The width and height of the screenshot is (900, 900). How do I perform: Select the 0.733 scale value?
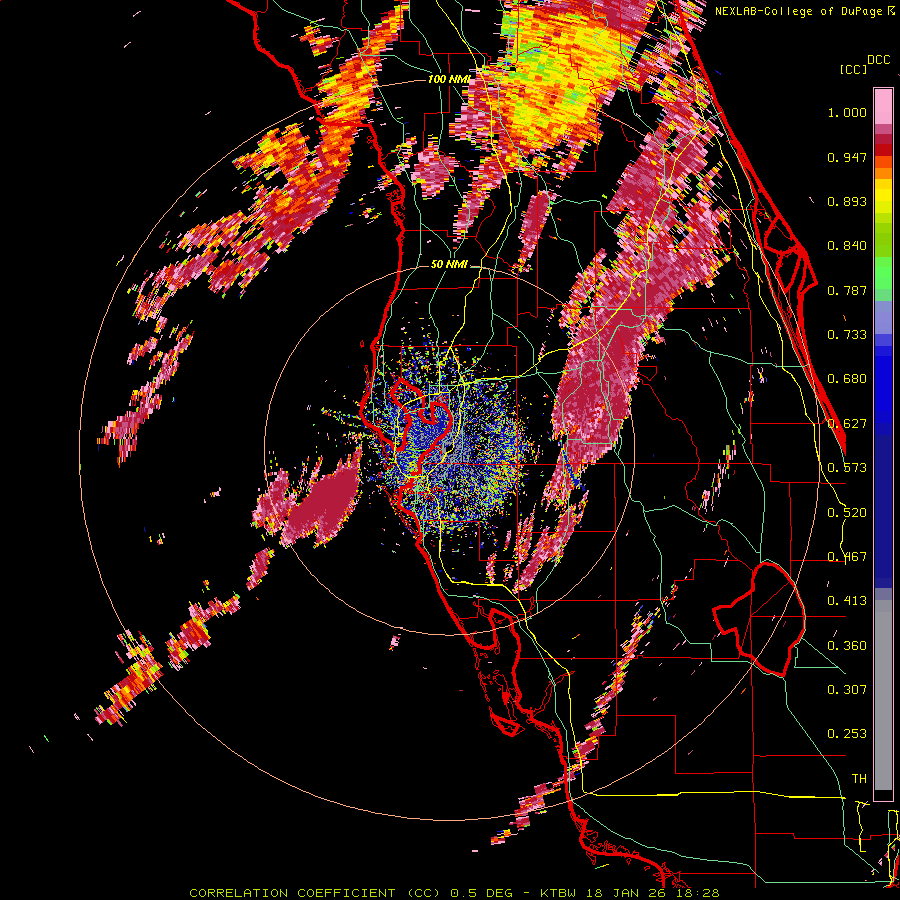point(847,335)
